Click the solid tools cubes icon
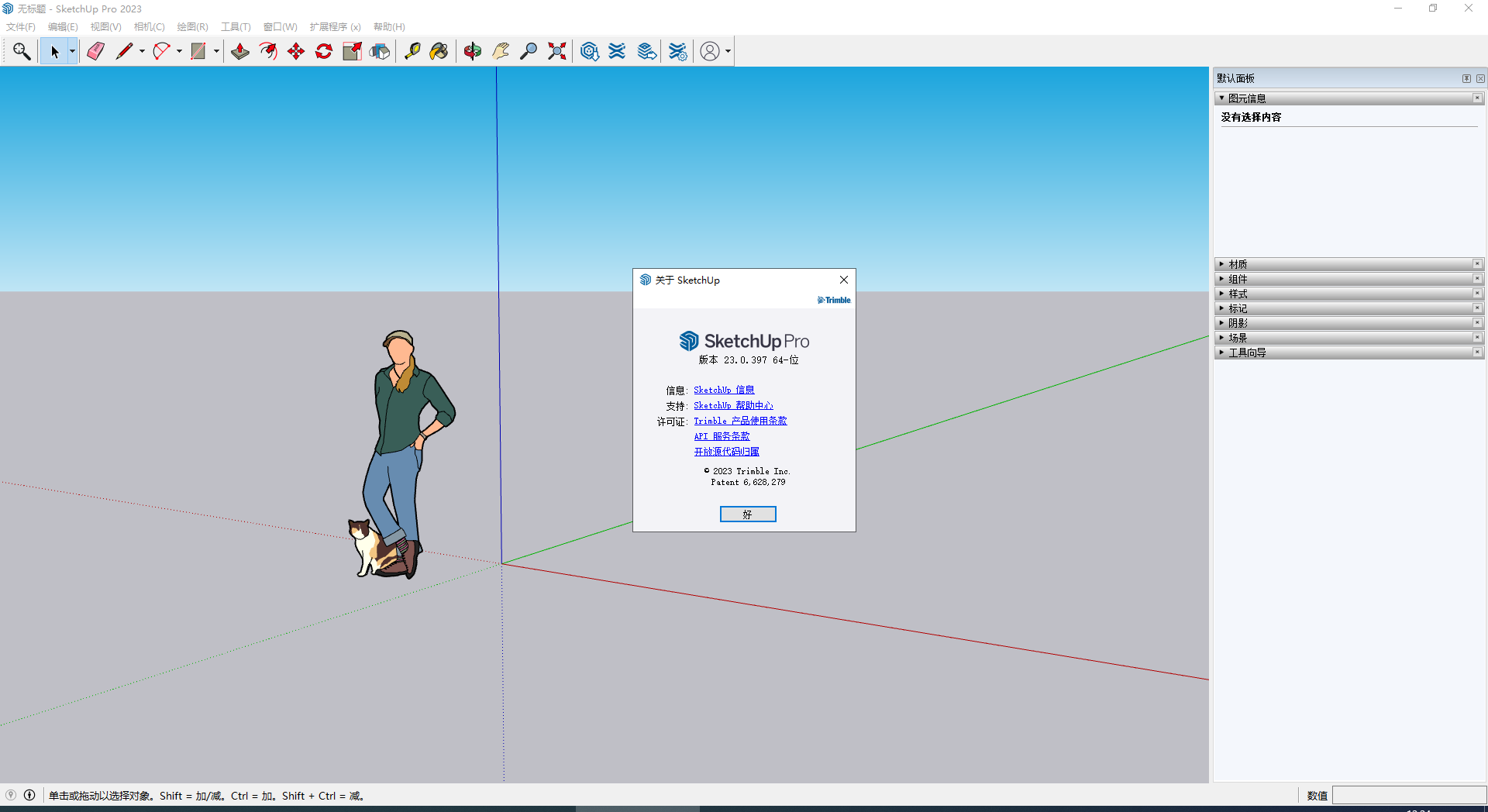Image resolution: width=1488 pixels, height=812 pixels. (380, 51)
